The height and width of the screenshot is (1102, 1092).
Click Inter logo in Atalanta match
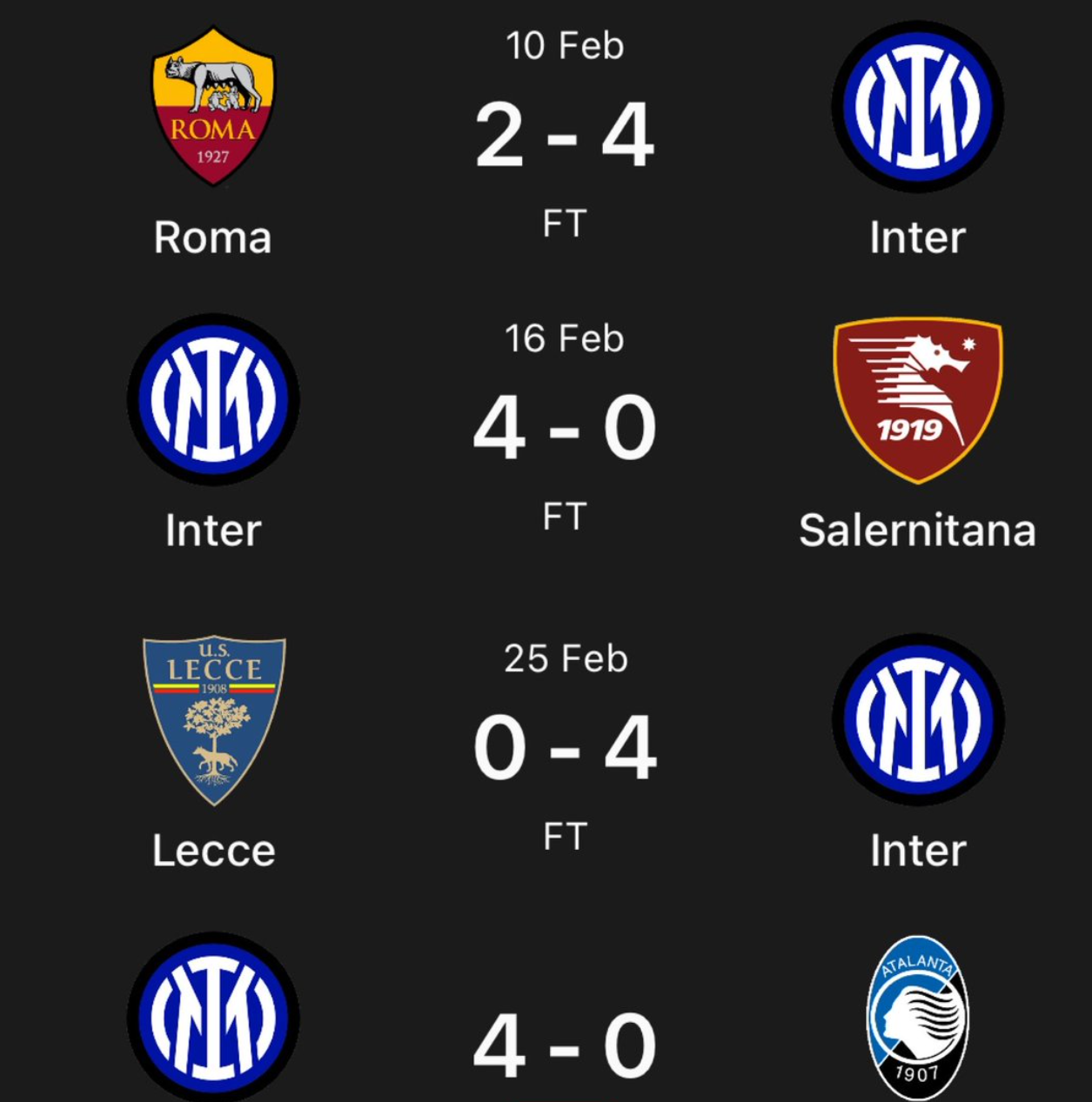[213, 1018]
